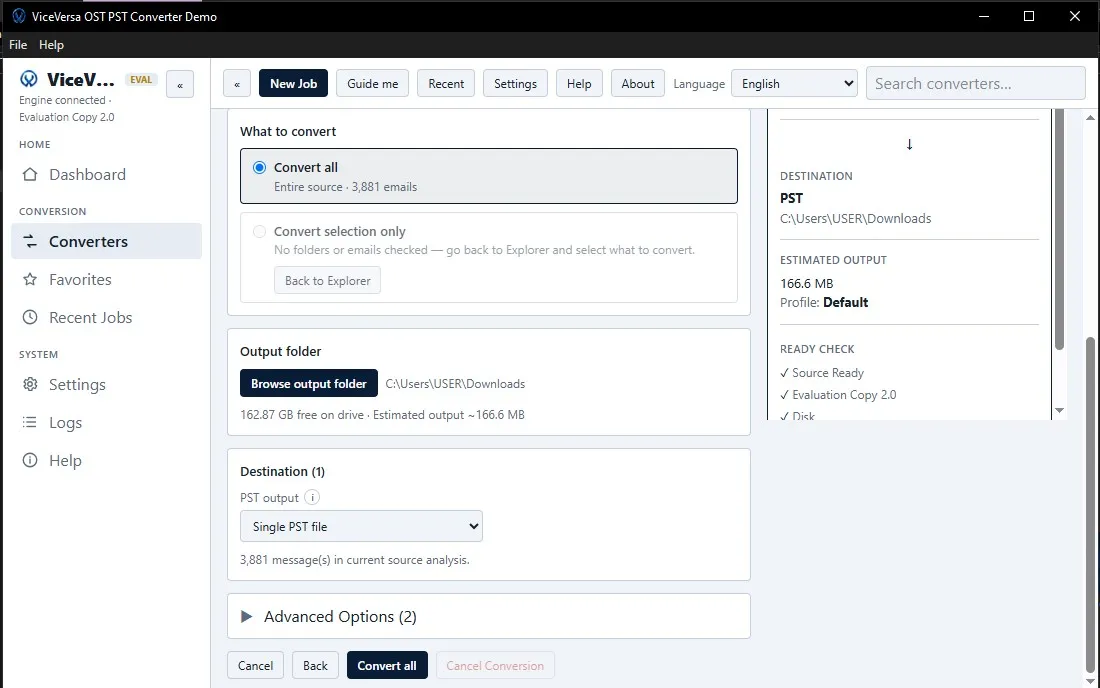Click the 'PST' destination heading
Viewport: 1100px width, 688px height.
(791, 198)
